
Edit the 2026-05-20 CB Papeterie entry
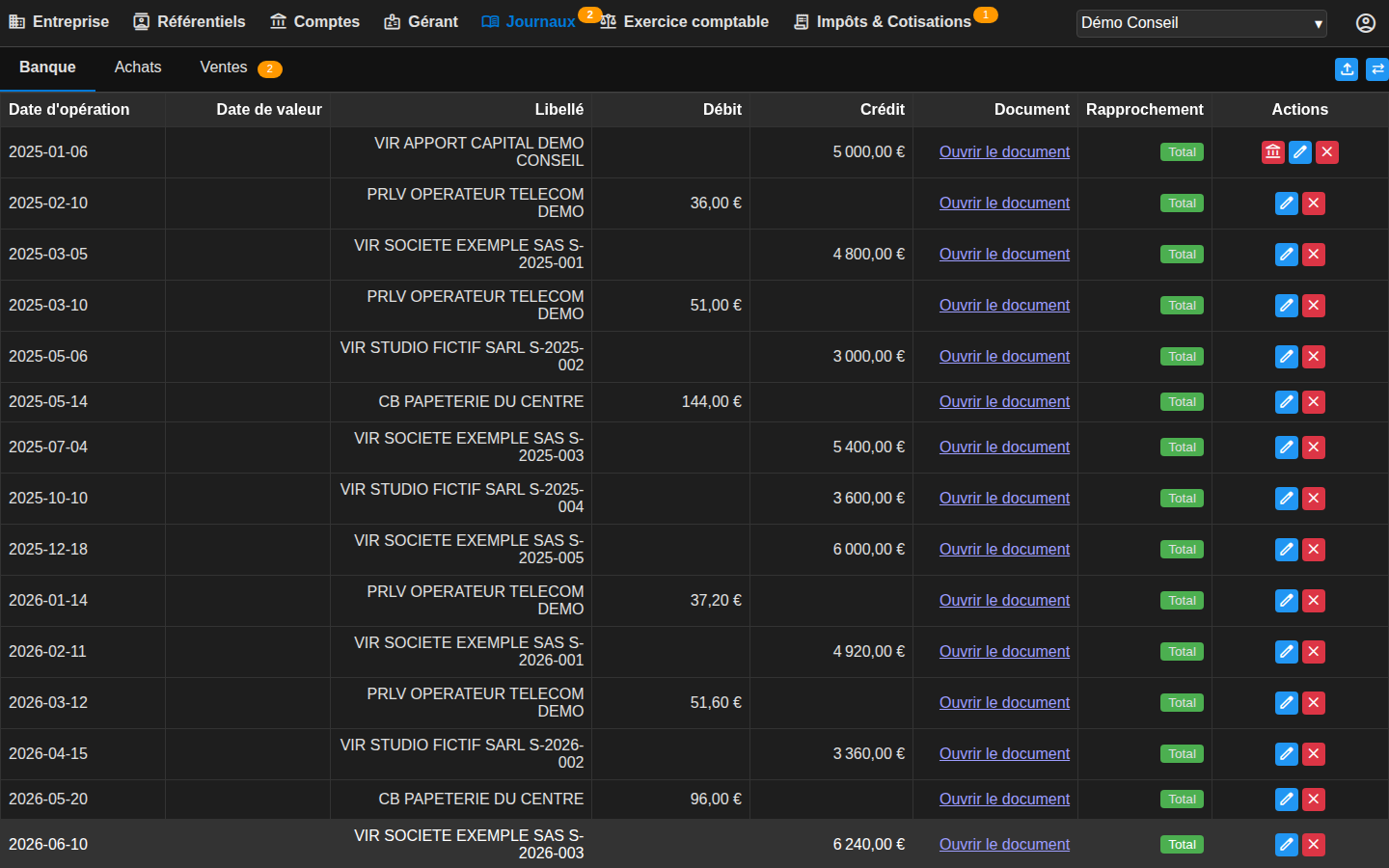(1287, 800)
